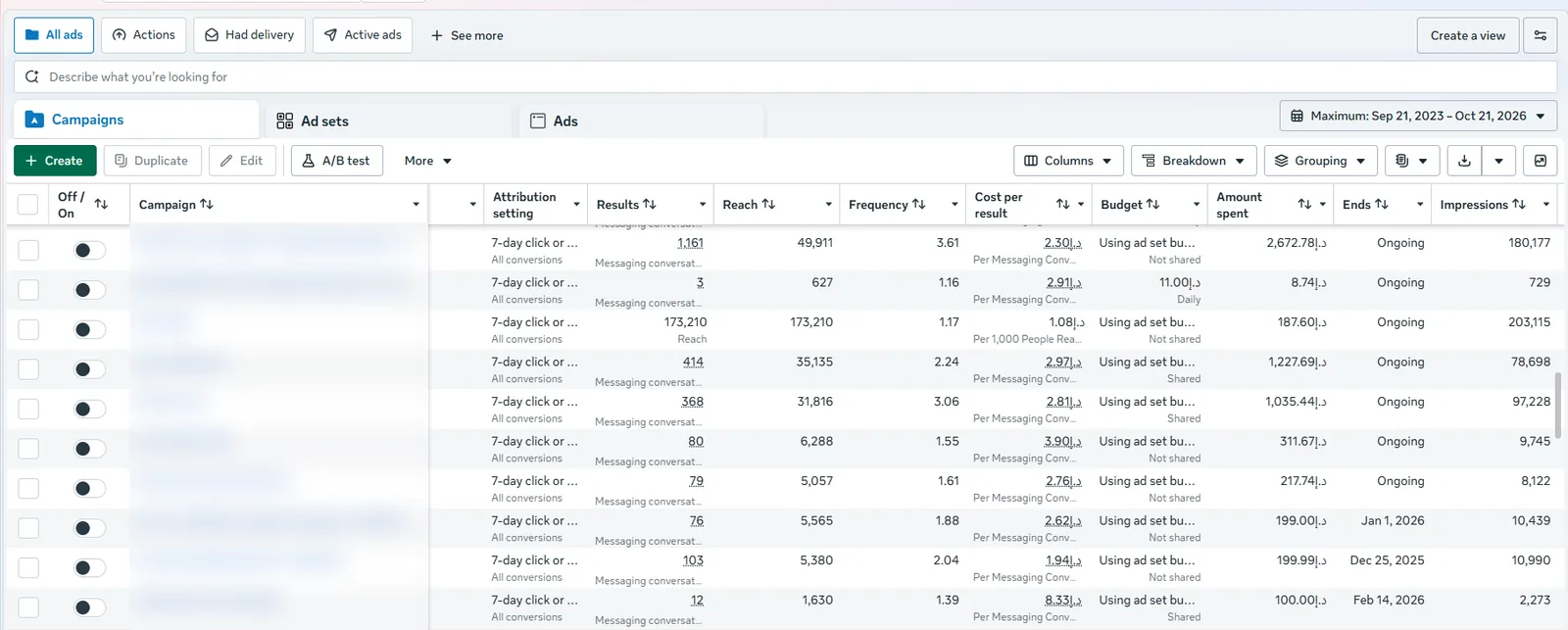This screenshot has height=630, width=1568.
Task: Toggle the campaign with 173,210 reach
Action: 89,329
